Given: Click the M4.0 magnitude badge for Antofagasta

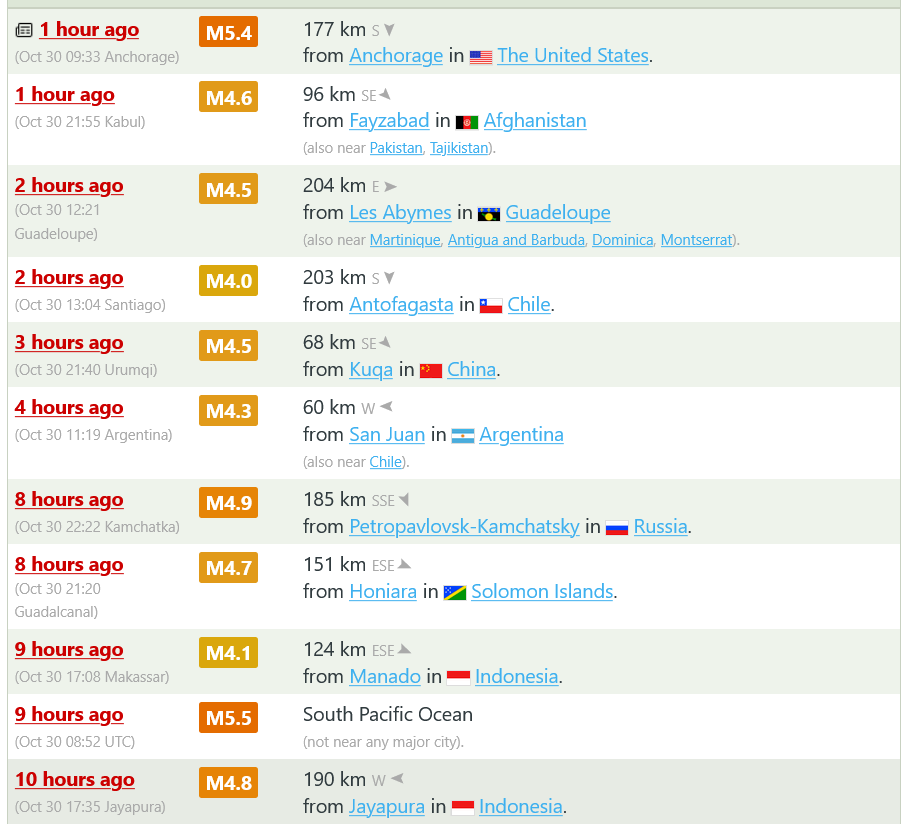Looking at the screenshot, I should click(229, 282).
